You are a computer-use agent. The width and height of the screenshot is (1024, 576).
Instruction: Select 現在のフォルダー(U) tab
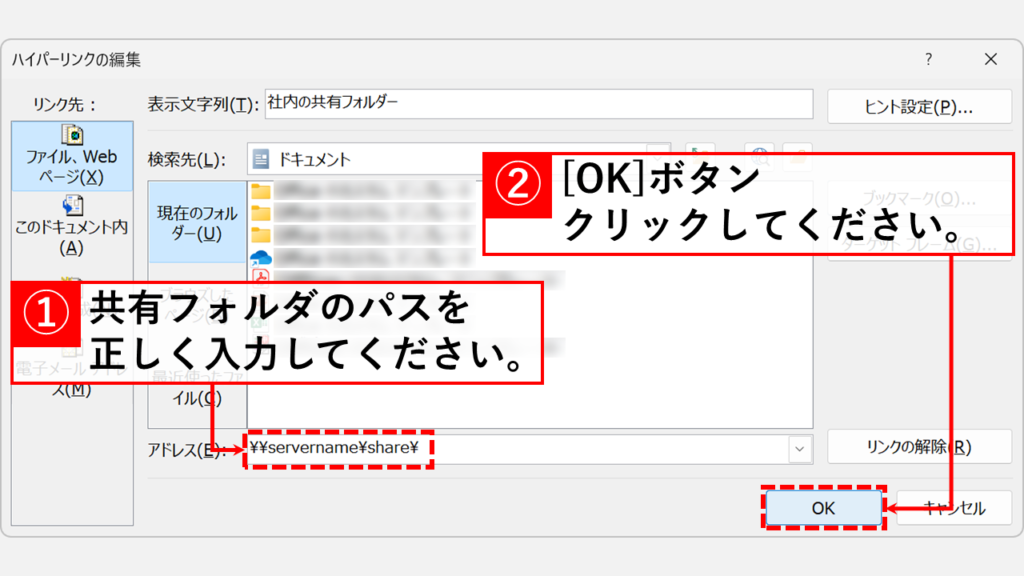click(x=197, y=223)
